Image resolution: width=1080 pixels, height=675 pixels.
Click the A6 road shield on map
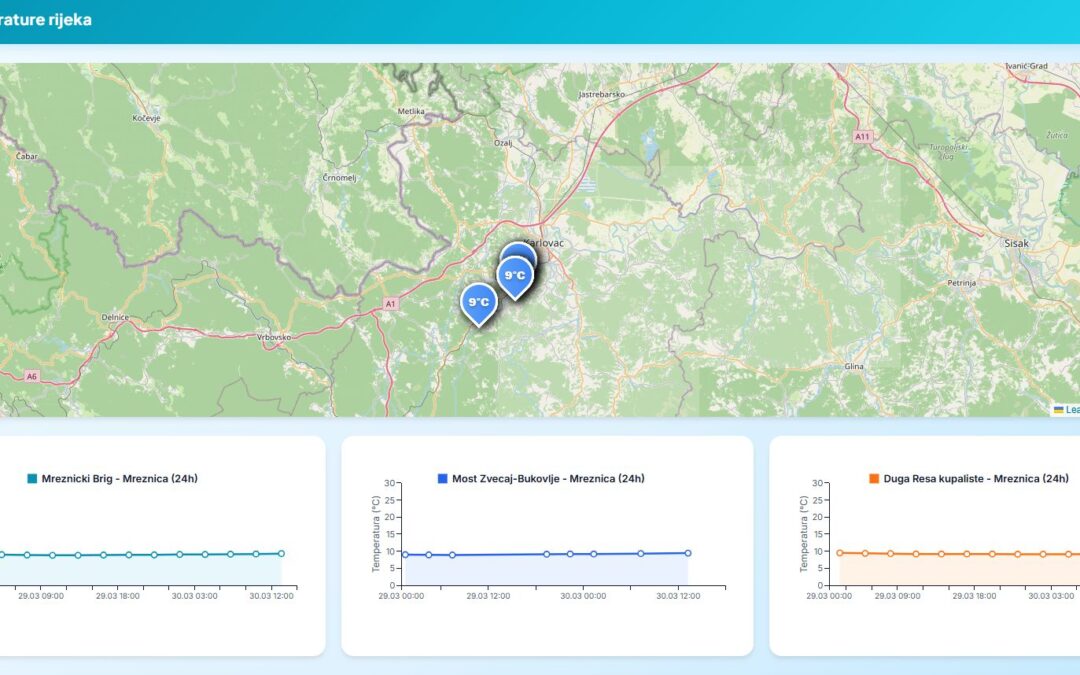[x=32, y=376]
